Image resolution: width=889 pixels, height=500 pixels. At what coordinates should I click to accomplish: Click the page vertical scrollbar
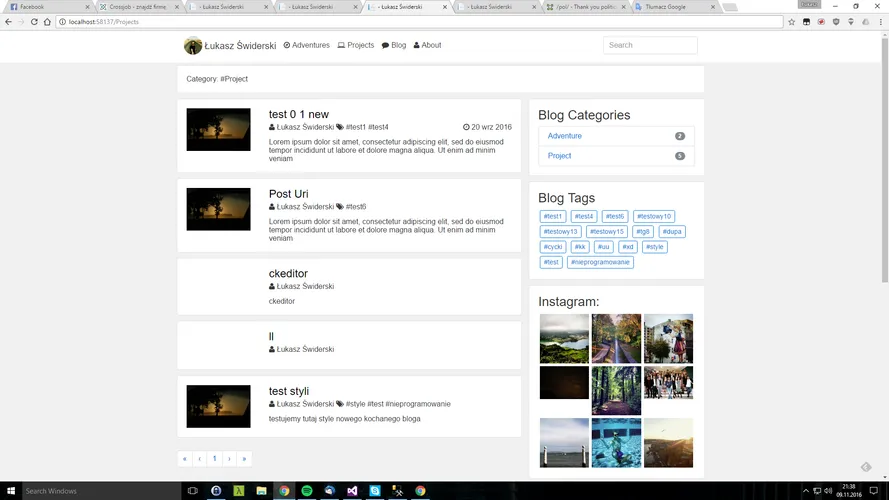[x=884, y=159]
